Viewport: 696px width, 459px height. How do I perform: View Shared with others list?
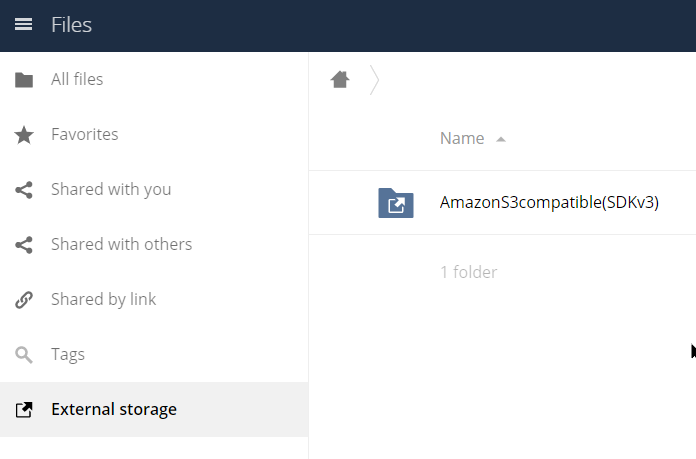[x=154, y=245]
